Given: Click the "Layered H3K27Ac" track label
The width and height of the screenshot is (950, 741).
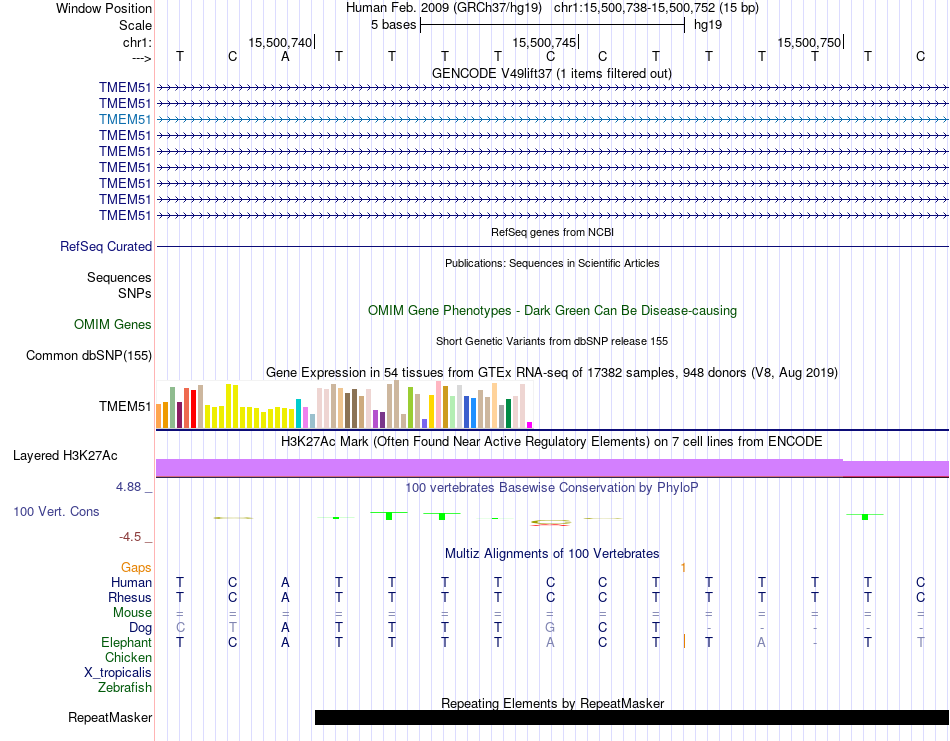Looking at the screenshot, I should [65, 456].
